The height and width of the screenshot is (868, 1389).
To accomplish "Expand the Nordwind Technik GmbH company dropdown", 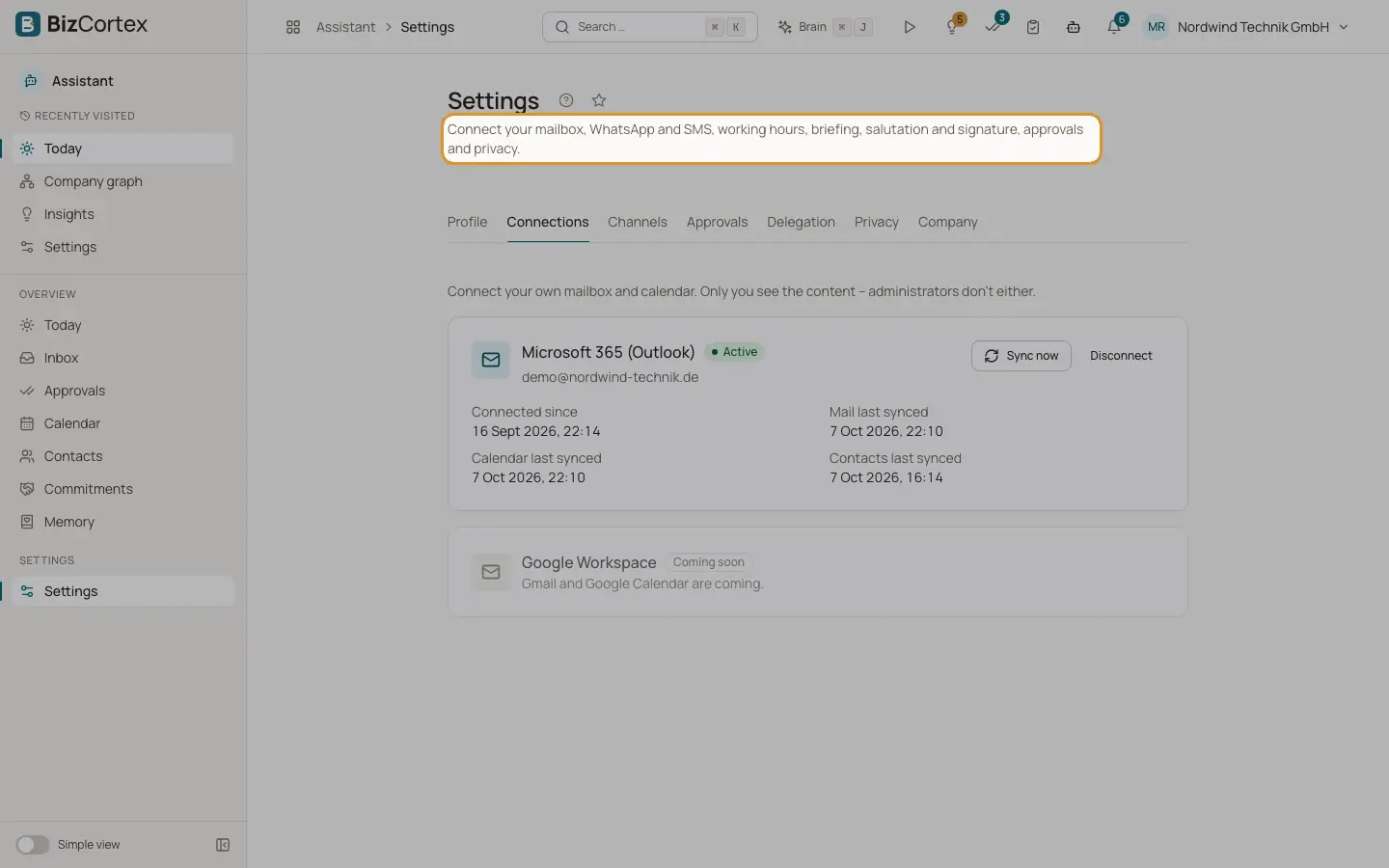I will [x=1264, y=27].
